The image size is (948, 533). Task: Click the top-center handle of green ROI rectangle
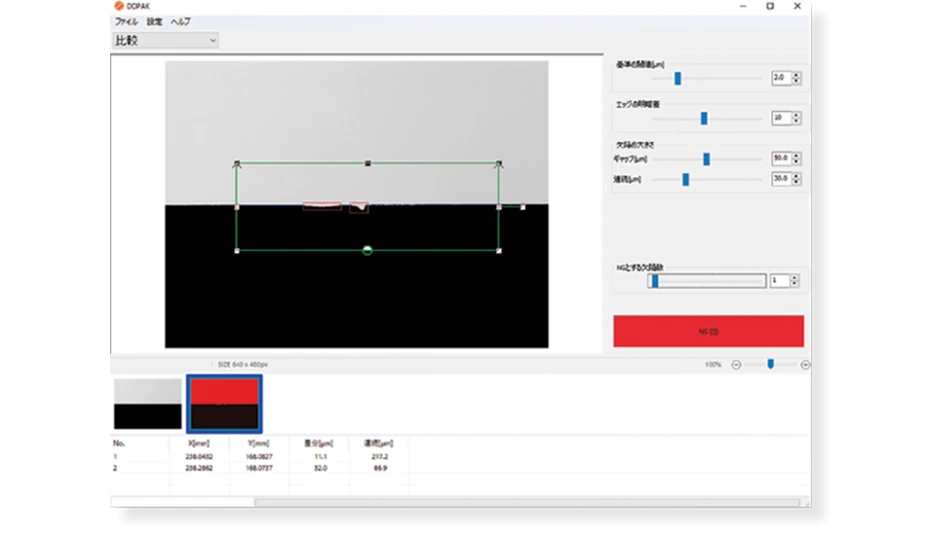(x=368, y=163)
